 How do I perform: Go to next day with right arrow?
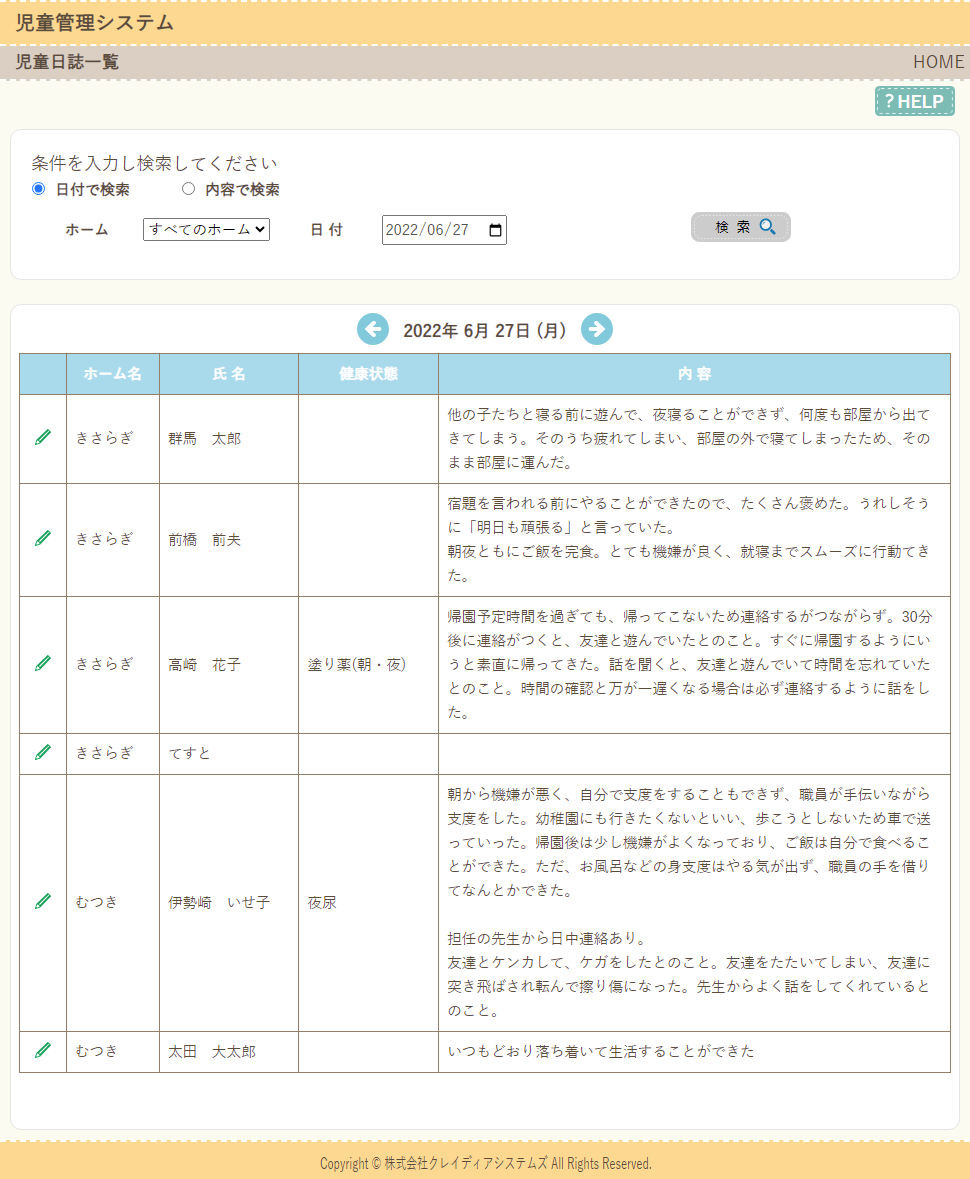point(597,329)
